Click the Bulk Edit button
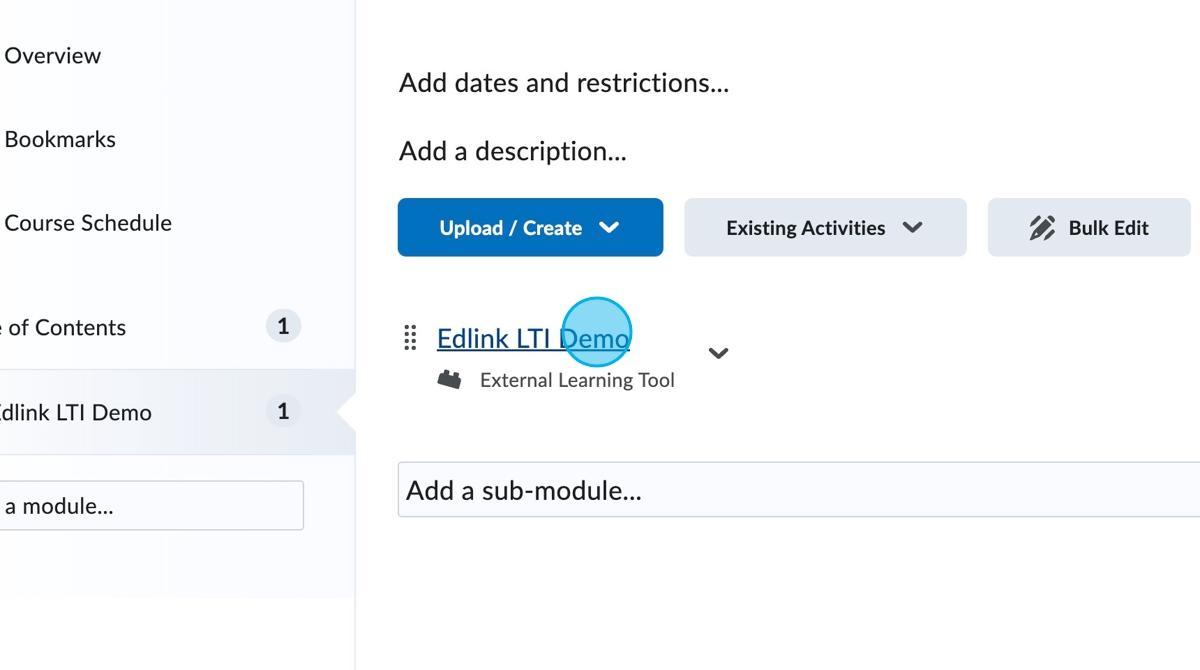Image resolution: width=1200 pixels, height=670 pixels. (1088, 227)
